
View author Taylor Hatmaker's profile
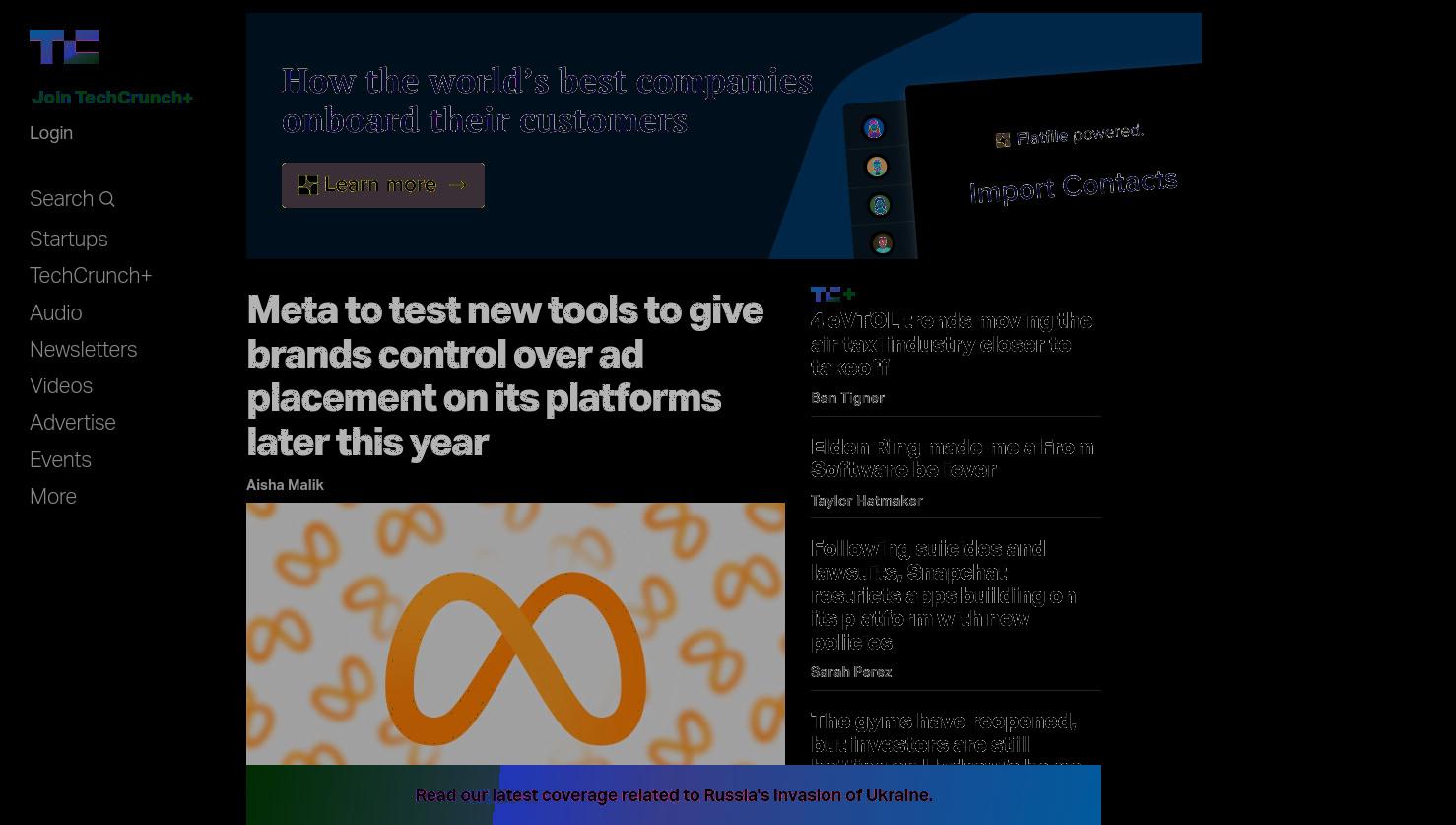pyautogui.click(x=867, y=501)
